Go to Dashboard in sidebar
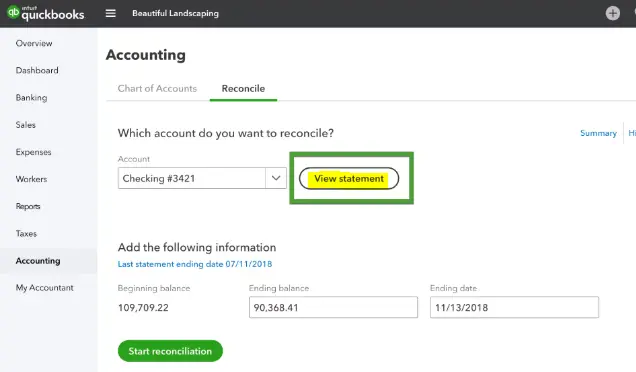Viewport: 636px width, 372px height. (x=37, y=71)
